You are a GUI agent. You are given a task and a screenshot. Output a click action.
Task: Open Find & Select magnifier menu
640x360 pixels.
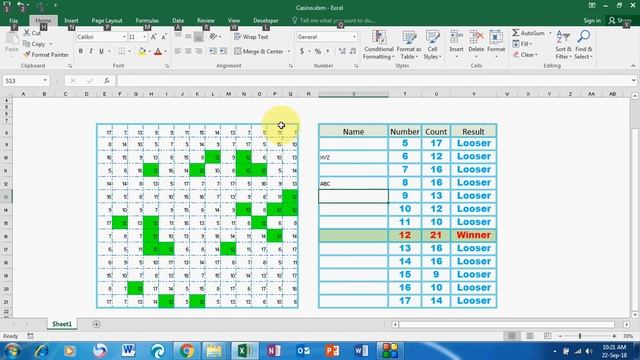coord(584,45)
